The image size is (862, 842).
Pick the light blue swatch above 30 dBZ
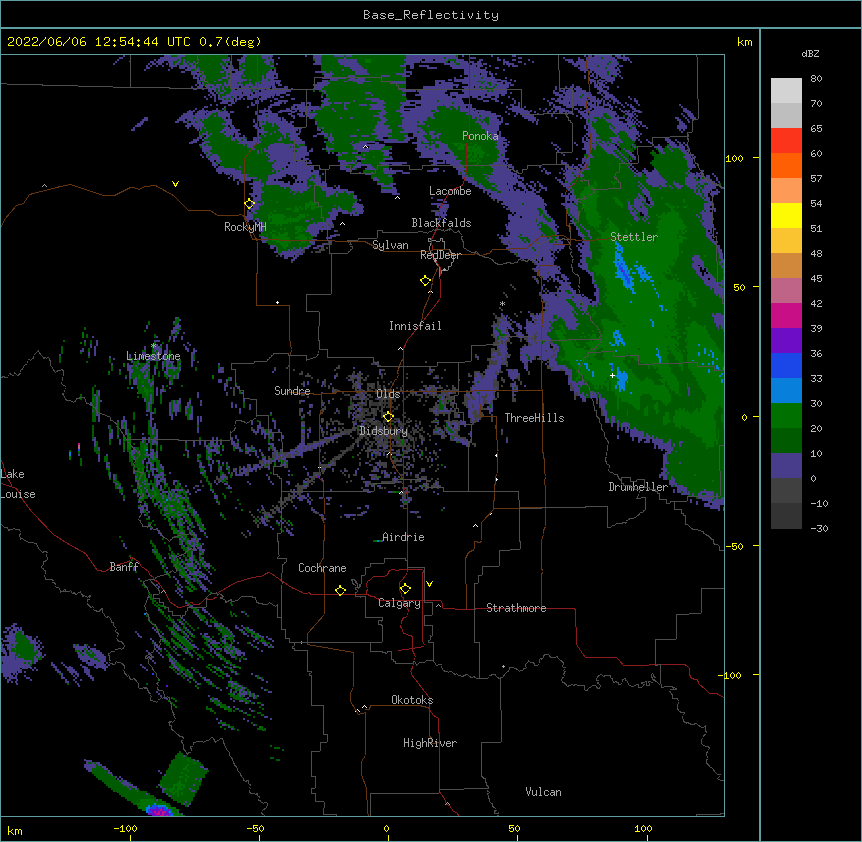point(786,390)
